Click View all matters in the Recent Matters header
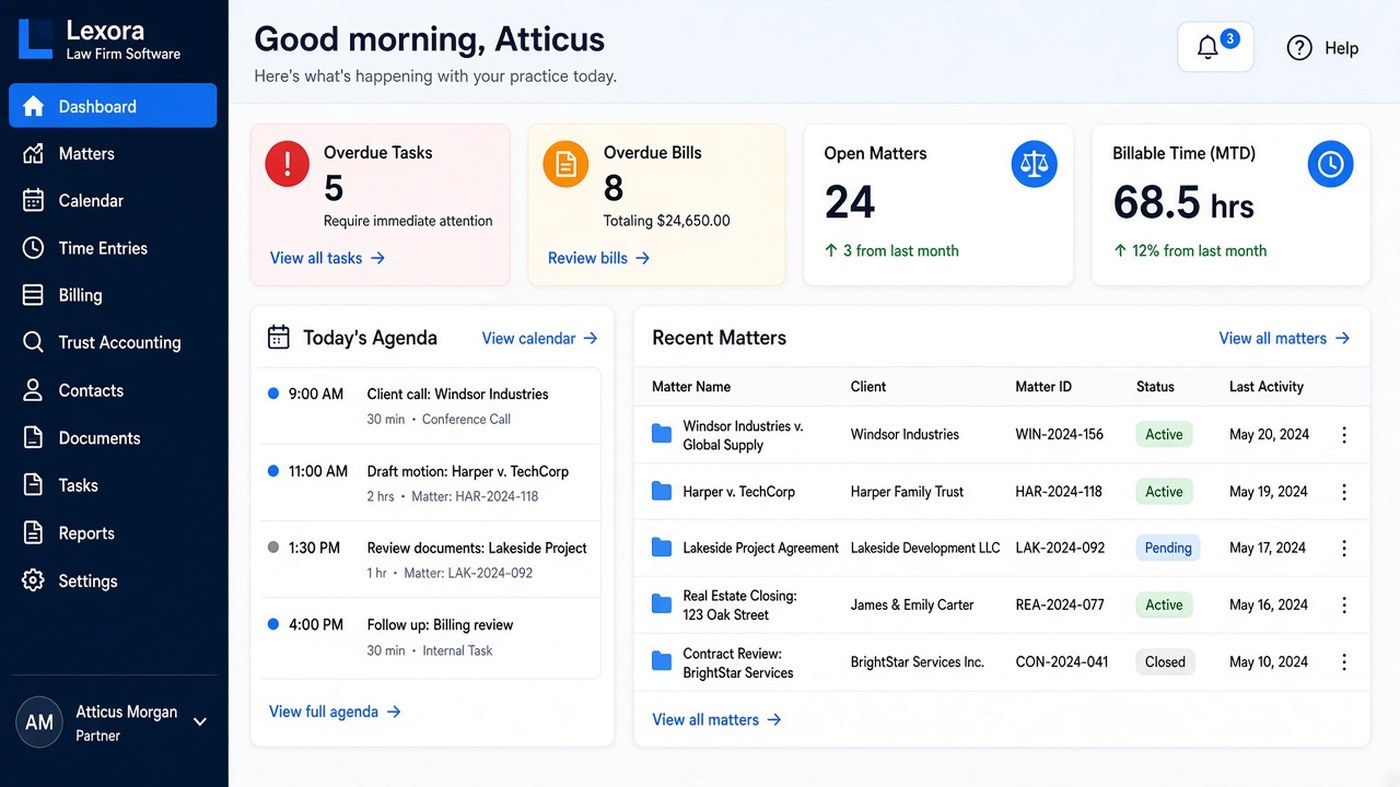1400x787 pixels. [x=1285, y=338]
